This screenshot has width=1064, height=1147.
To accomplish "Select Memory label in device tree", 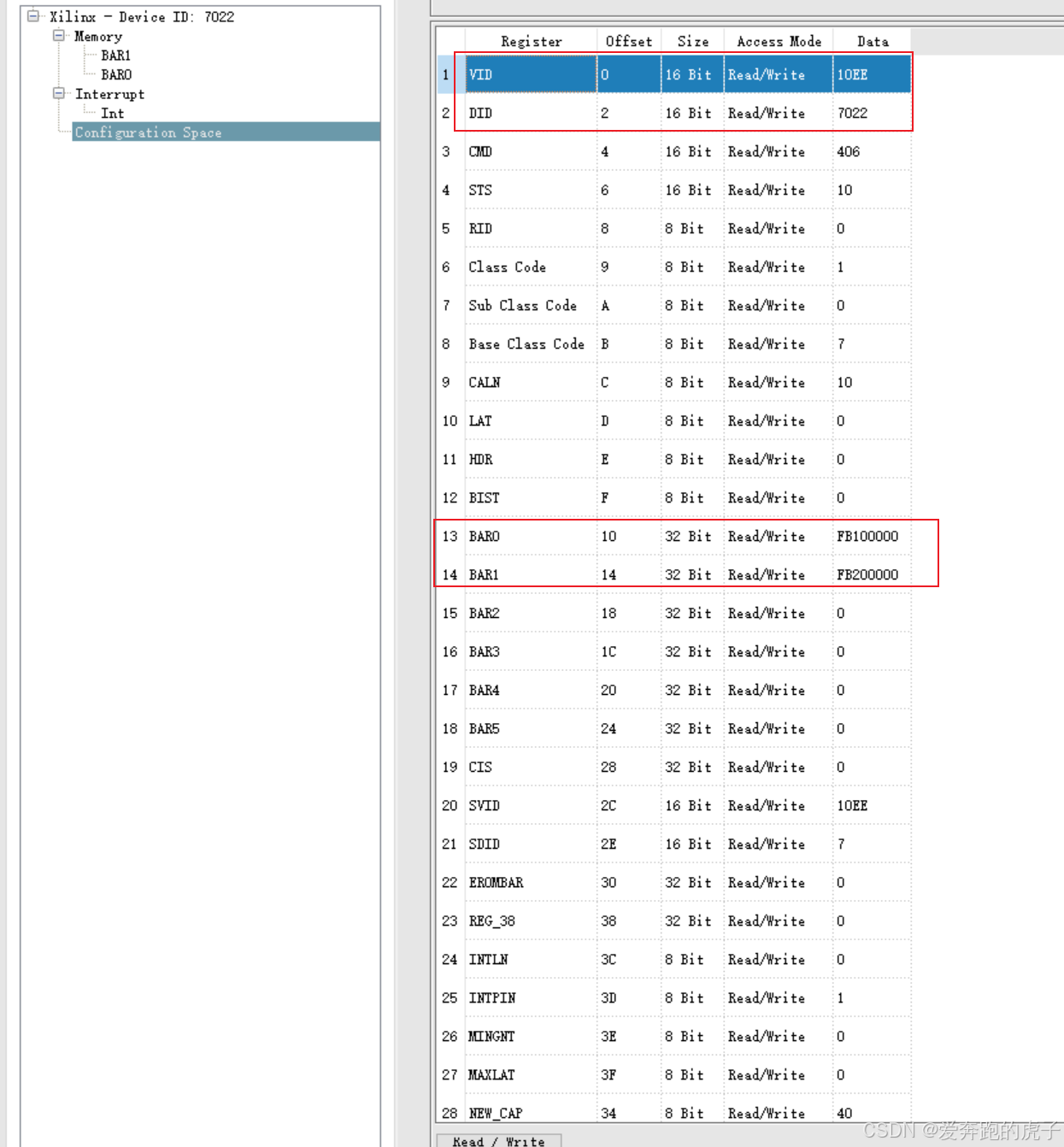I will point(98,36).
